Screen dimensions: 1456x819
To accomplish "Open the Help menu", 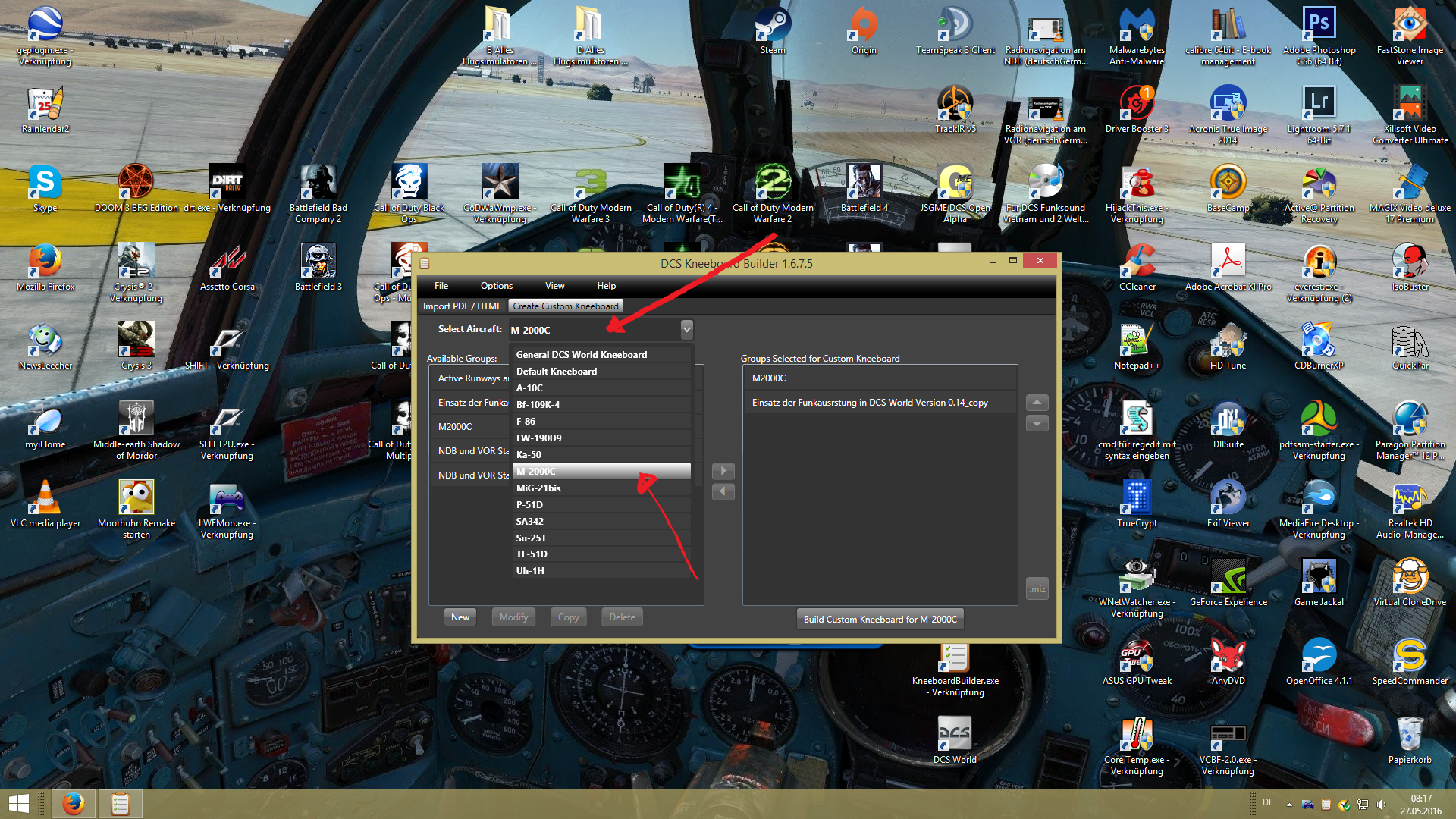I will (x=607, y=286).
